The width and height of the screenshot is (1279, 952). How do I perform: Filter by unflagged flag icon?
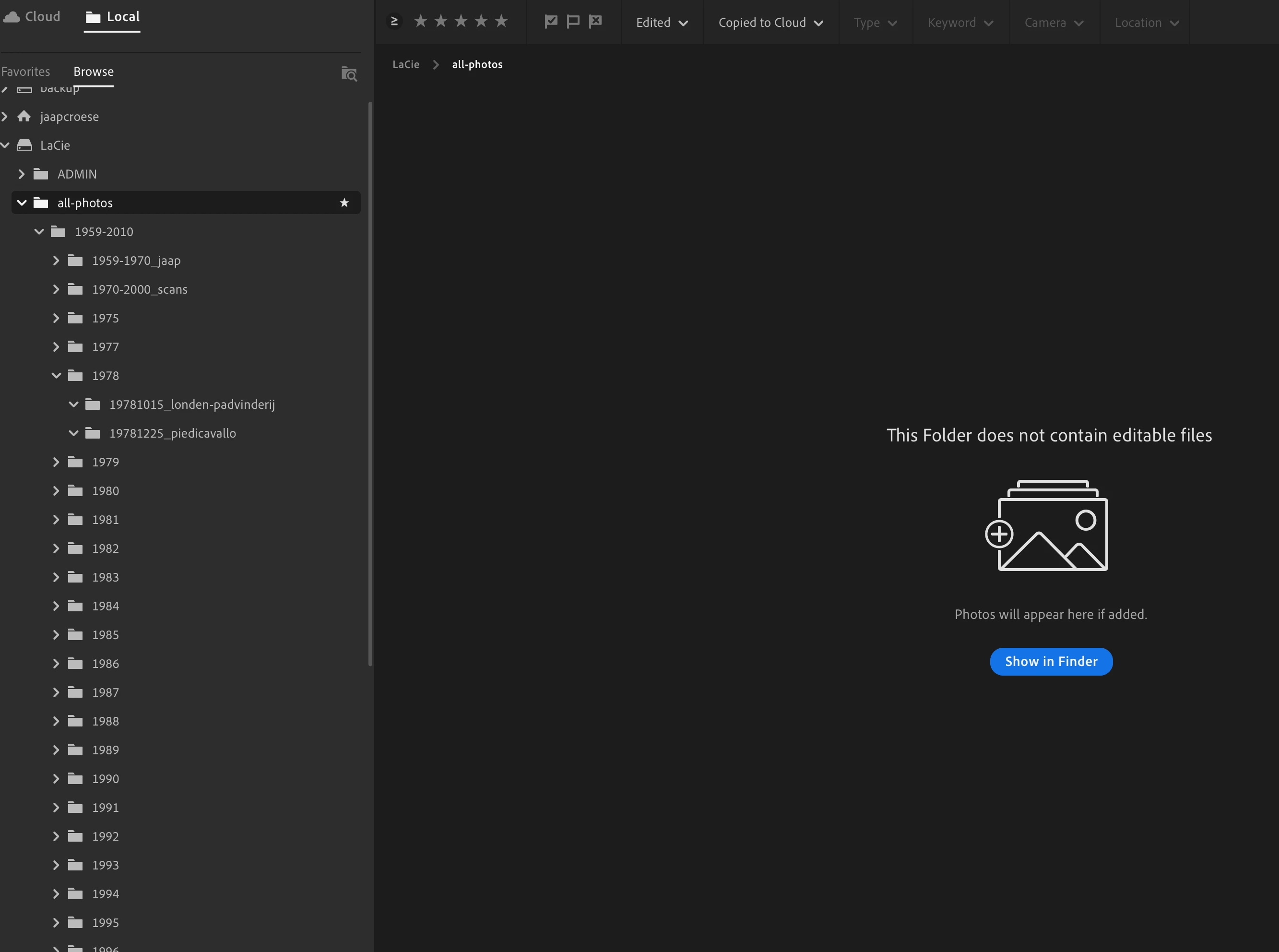pos(573,21)
